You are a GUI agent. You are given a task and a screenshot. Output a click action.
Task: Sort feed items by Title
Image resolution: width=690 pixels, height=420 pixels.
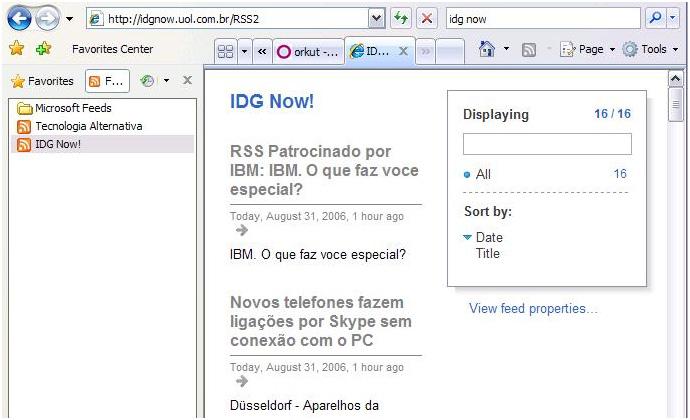coord(488,254)
